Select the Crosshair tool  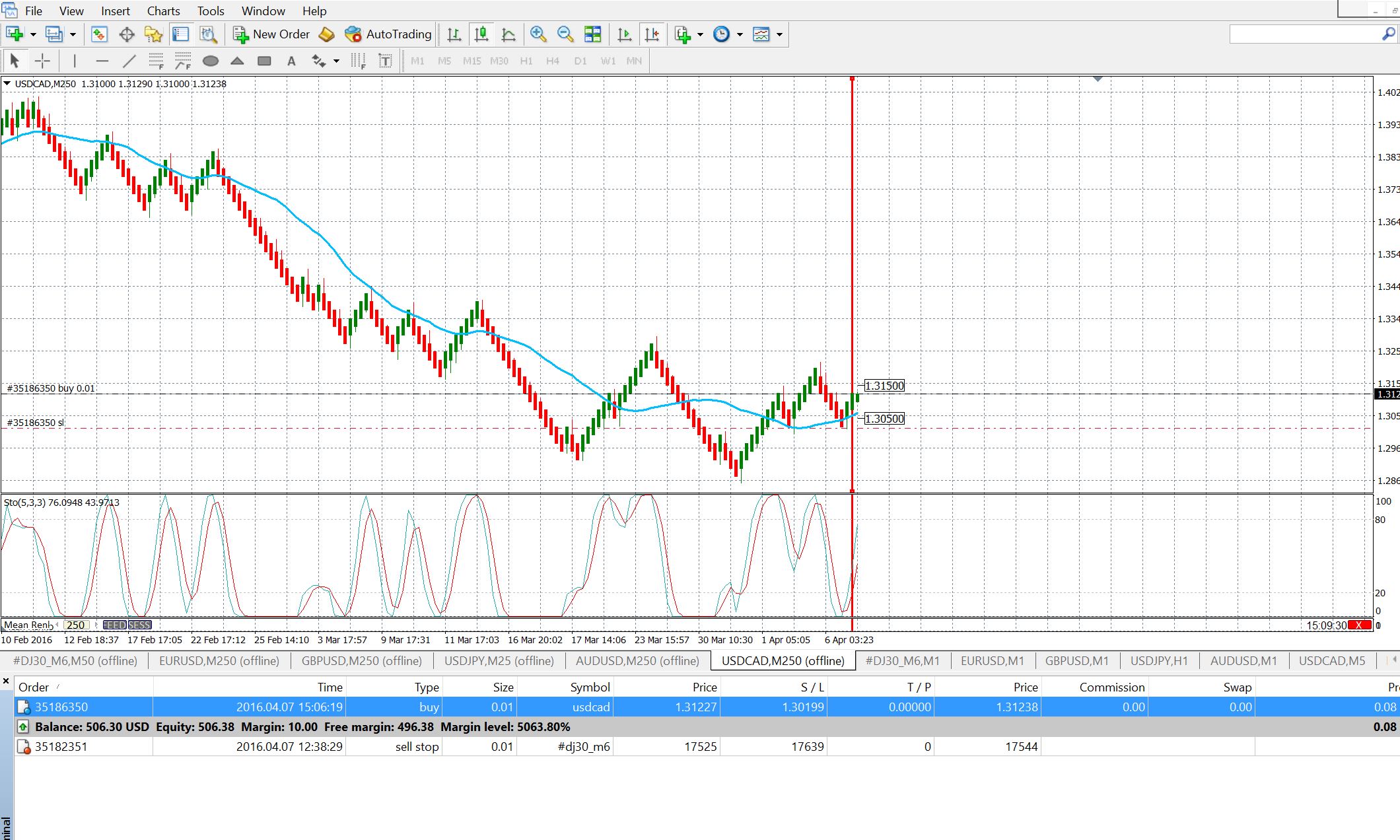tap(42, 61)
